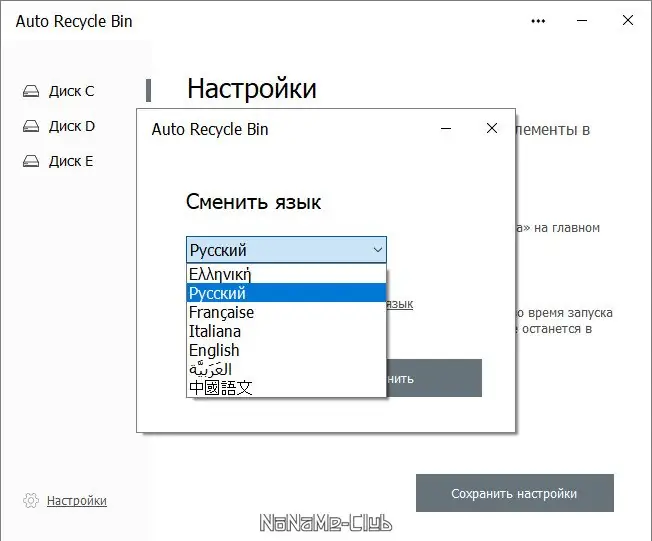Click the combo box chevron arrow
Screen dimensions: 652x541
pyautogui.click(x=378, y=250)
